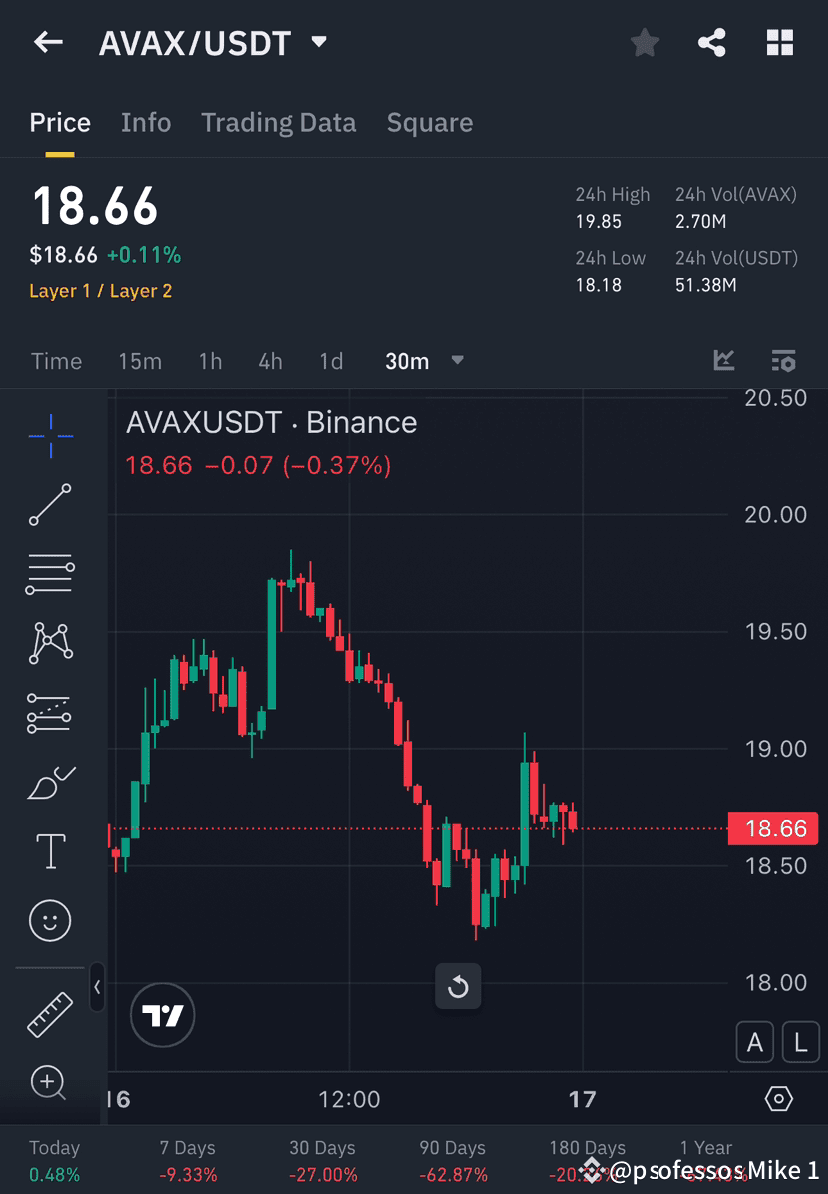Screen dimensions: 828x1194
Task: Click the chart refresh button
Action: point(458,986)
